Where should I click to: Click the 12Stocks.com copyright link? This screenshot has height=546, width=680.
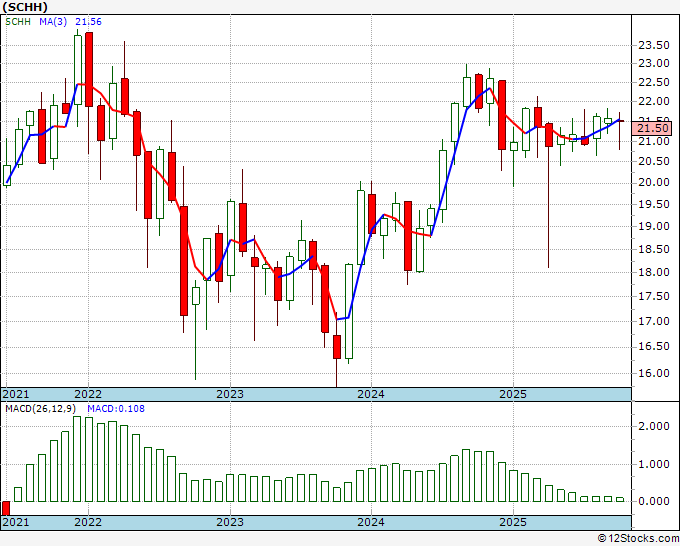pos(638,539)
